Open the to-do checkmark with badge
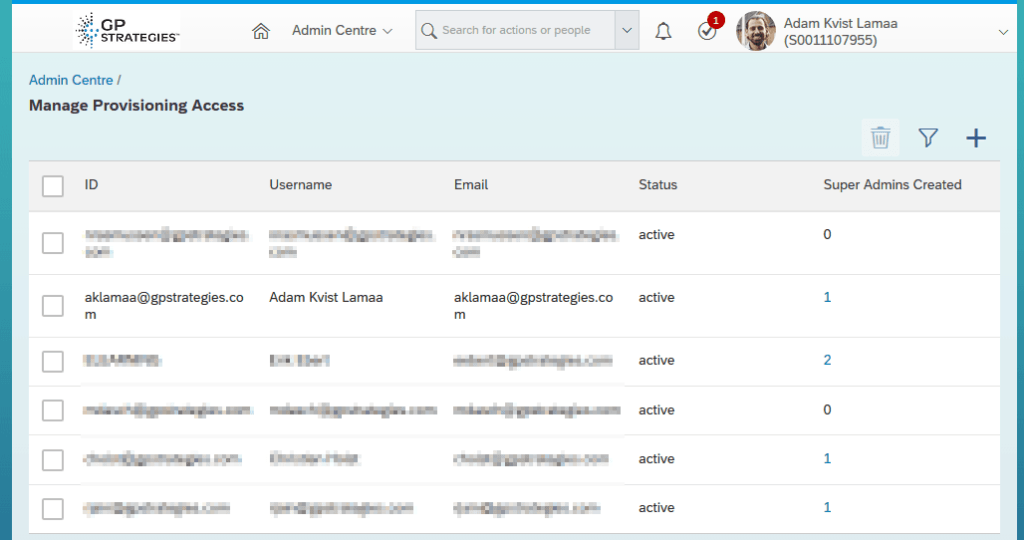This screenshot has width=1024, height=540. [707, 31]
